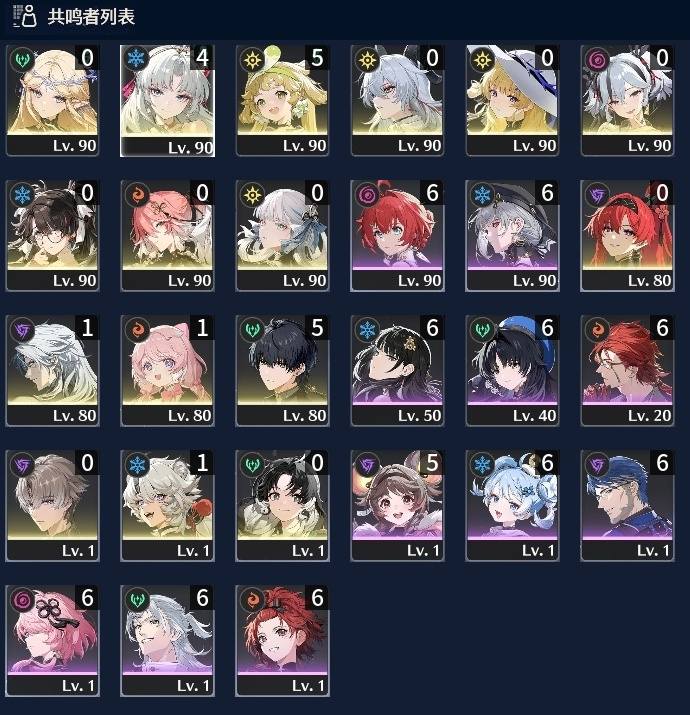Click the Spectro icon on the green-headband blonde card
The width and height of the screenshot is (690, 715).
tap(252, 59)
